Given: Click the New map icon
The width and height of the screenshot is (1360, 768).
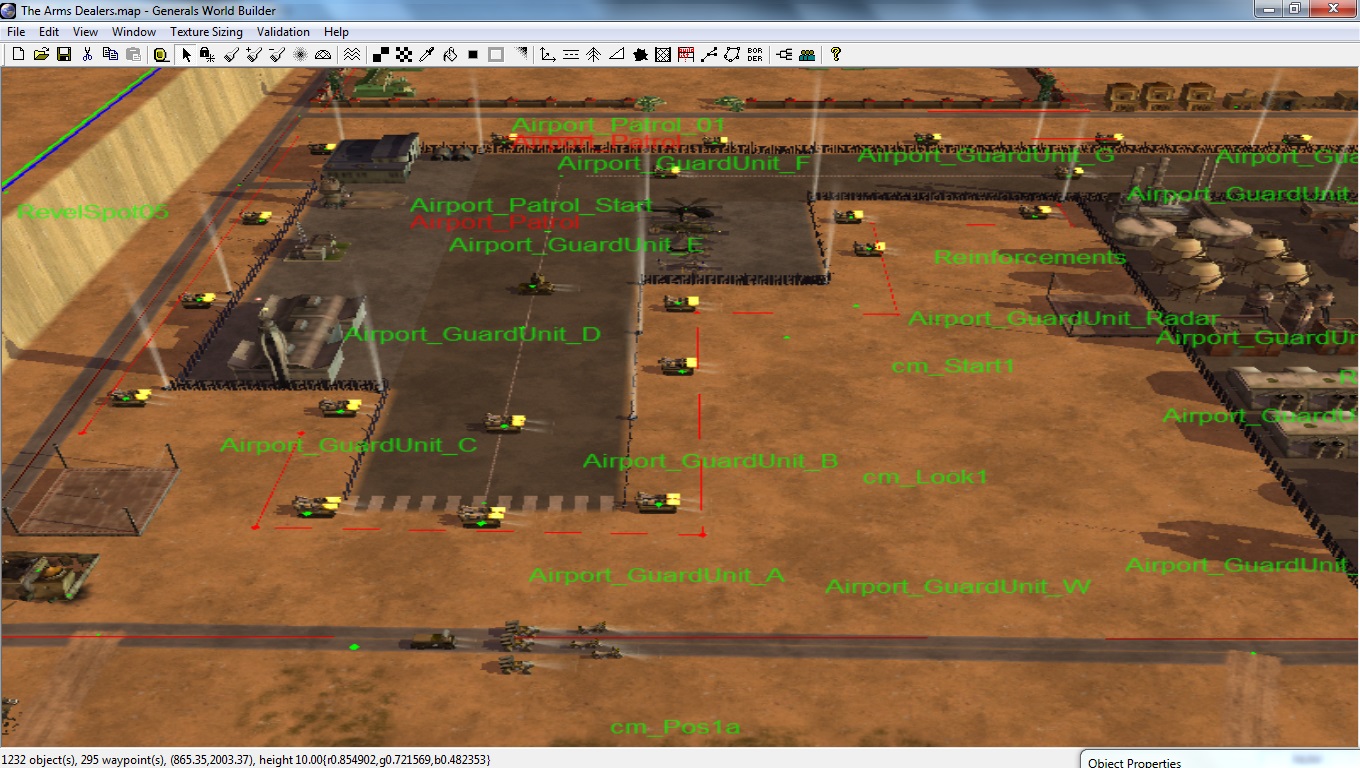Looking at the screenshot, I should pos(18,55).
